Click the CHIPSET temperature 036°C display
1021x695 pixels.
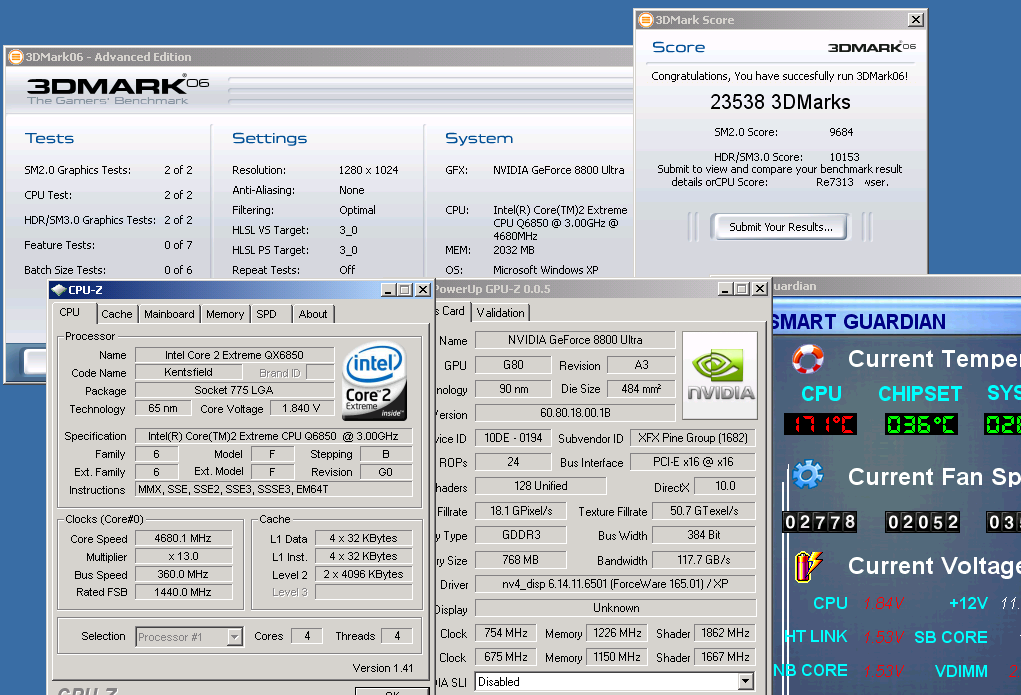921,425
